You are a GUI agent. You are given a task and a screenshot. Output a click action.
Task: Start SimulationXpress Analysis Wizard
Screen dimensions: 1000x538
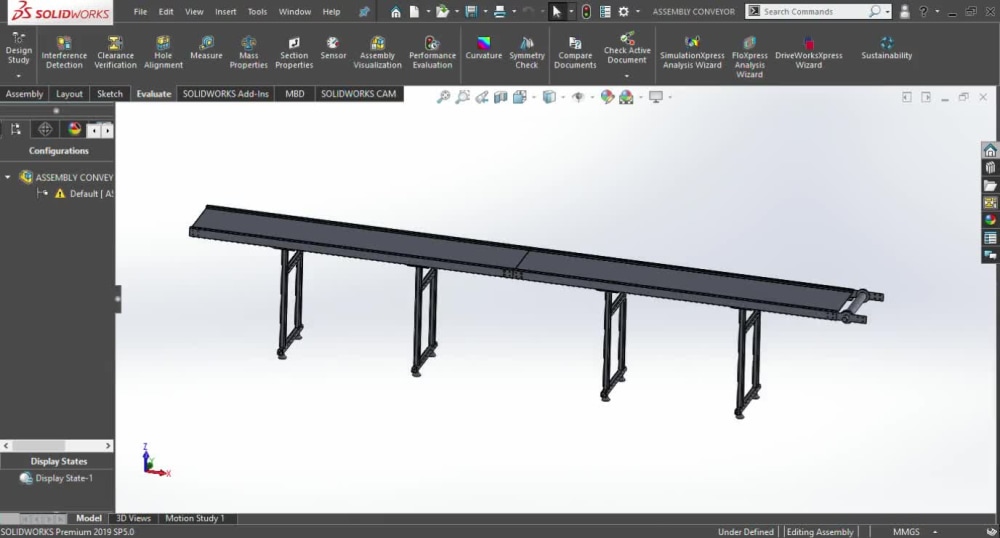pos(692,52)
